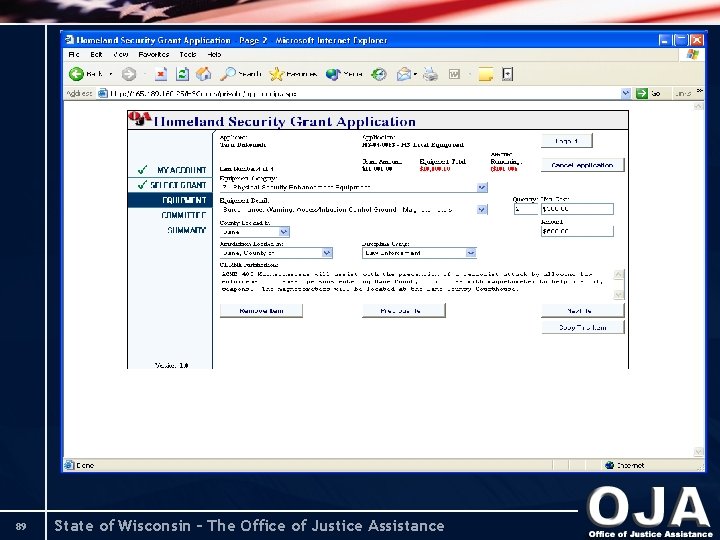Click the Stop loading icon
The image size is (720, 540).
click(x=160, y=74)
